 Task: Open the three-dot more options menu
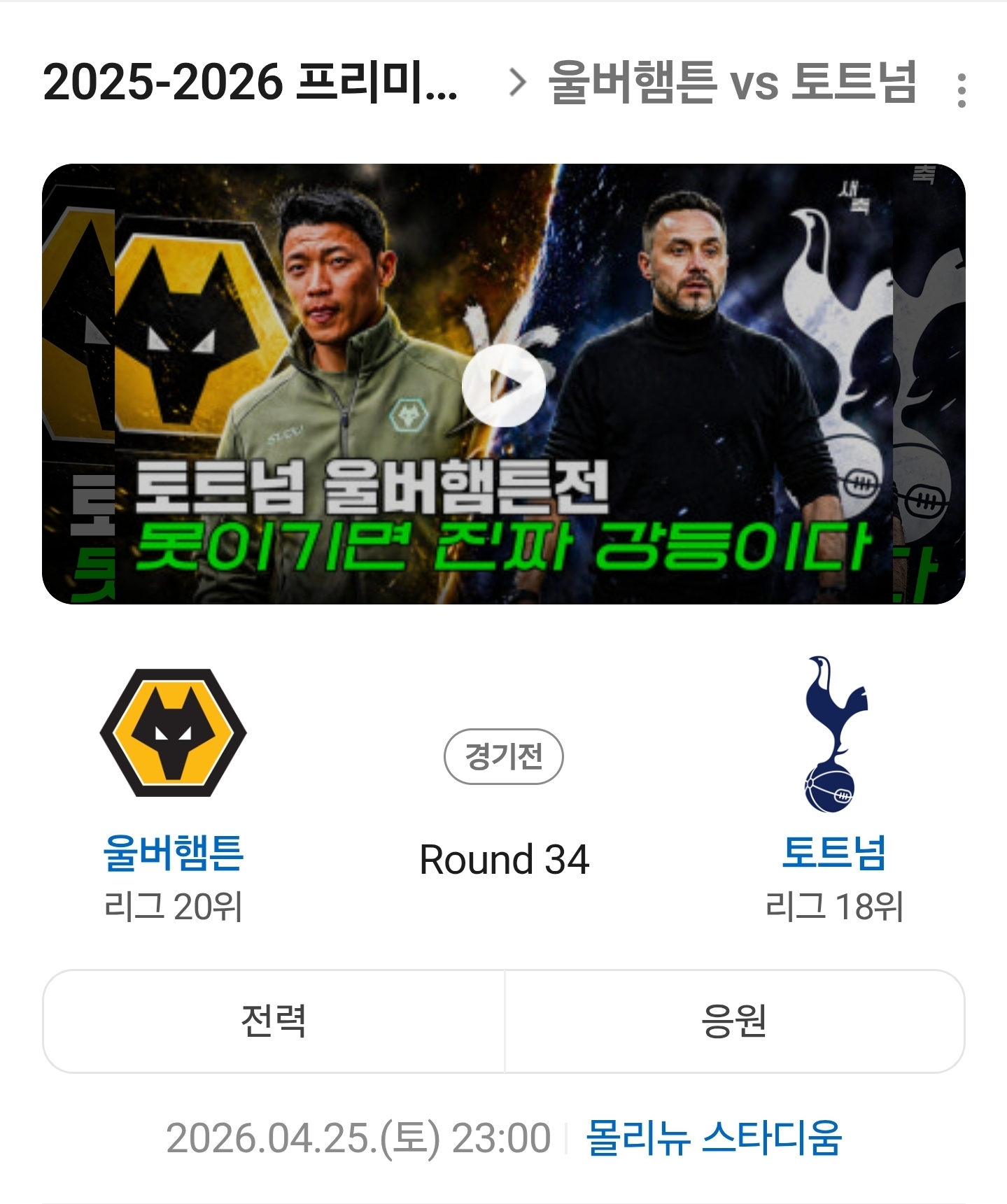tap(962, 90)
